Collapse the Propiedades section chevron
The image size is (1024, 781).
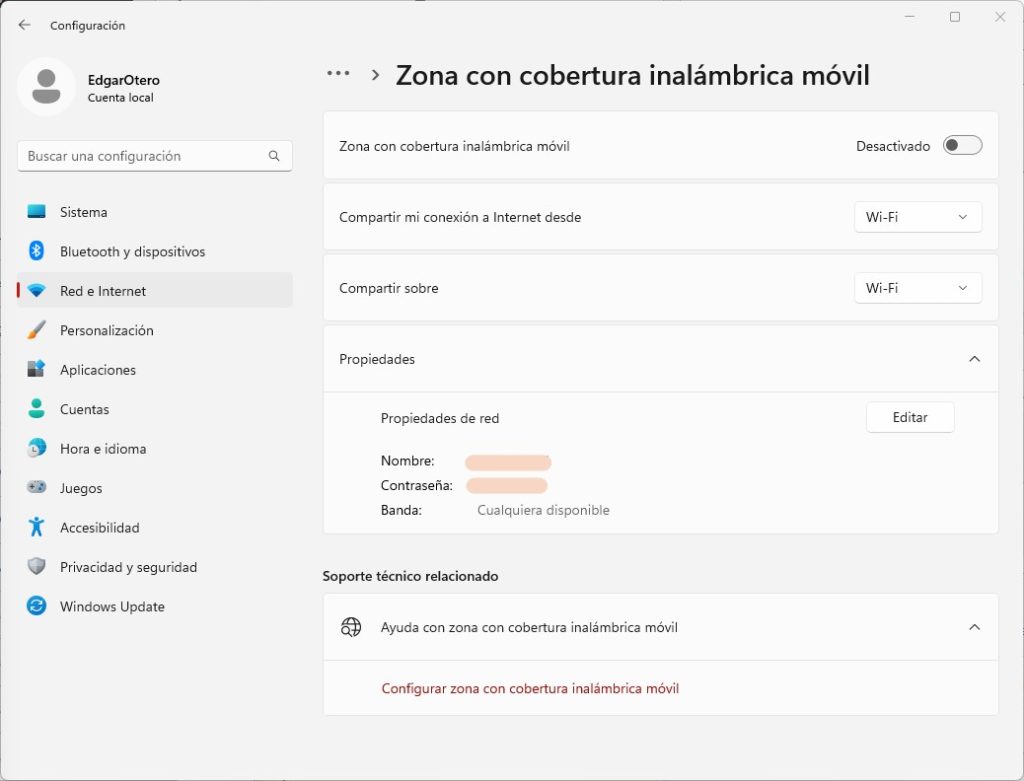pyautogui.click(x=974, y=359)
